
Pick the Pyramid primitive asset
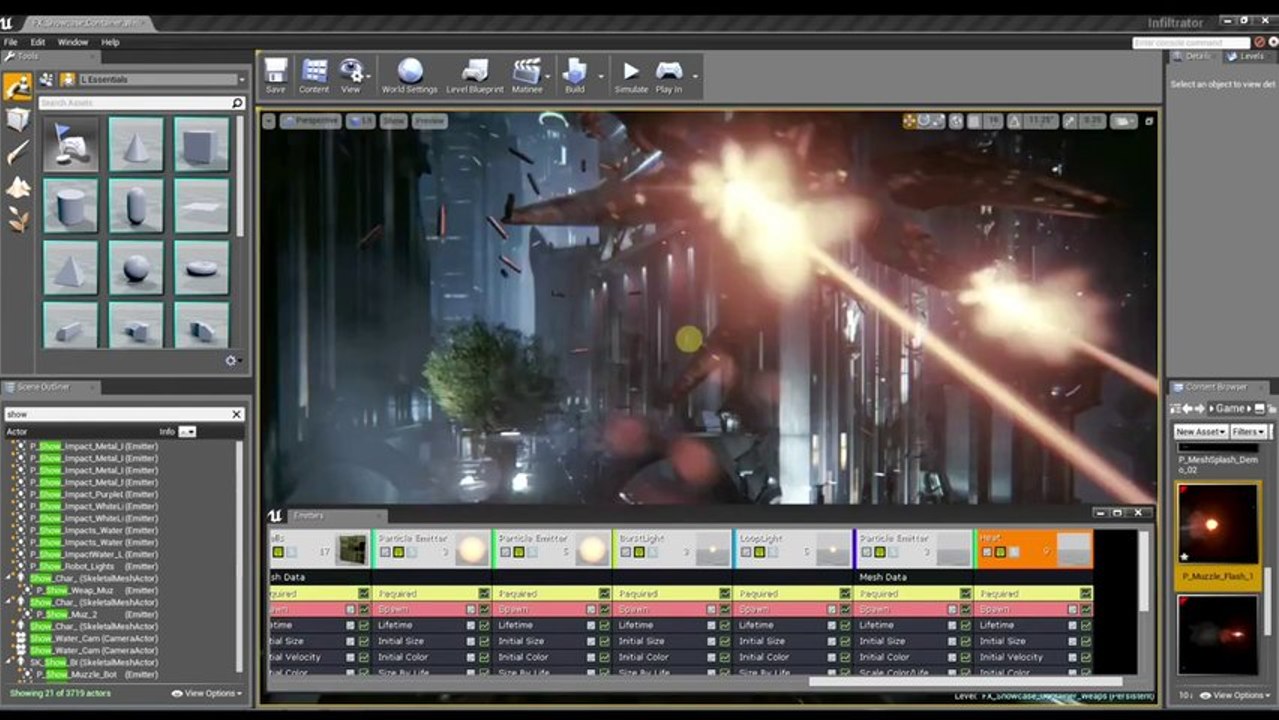[70, 268]
